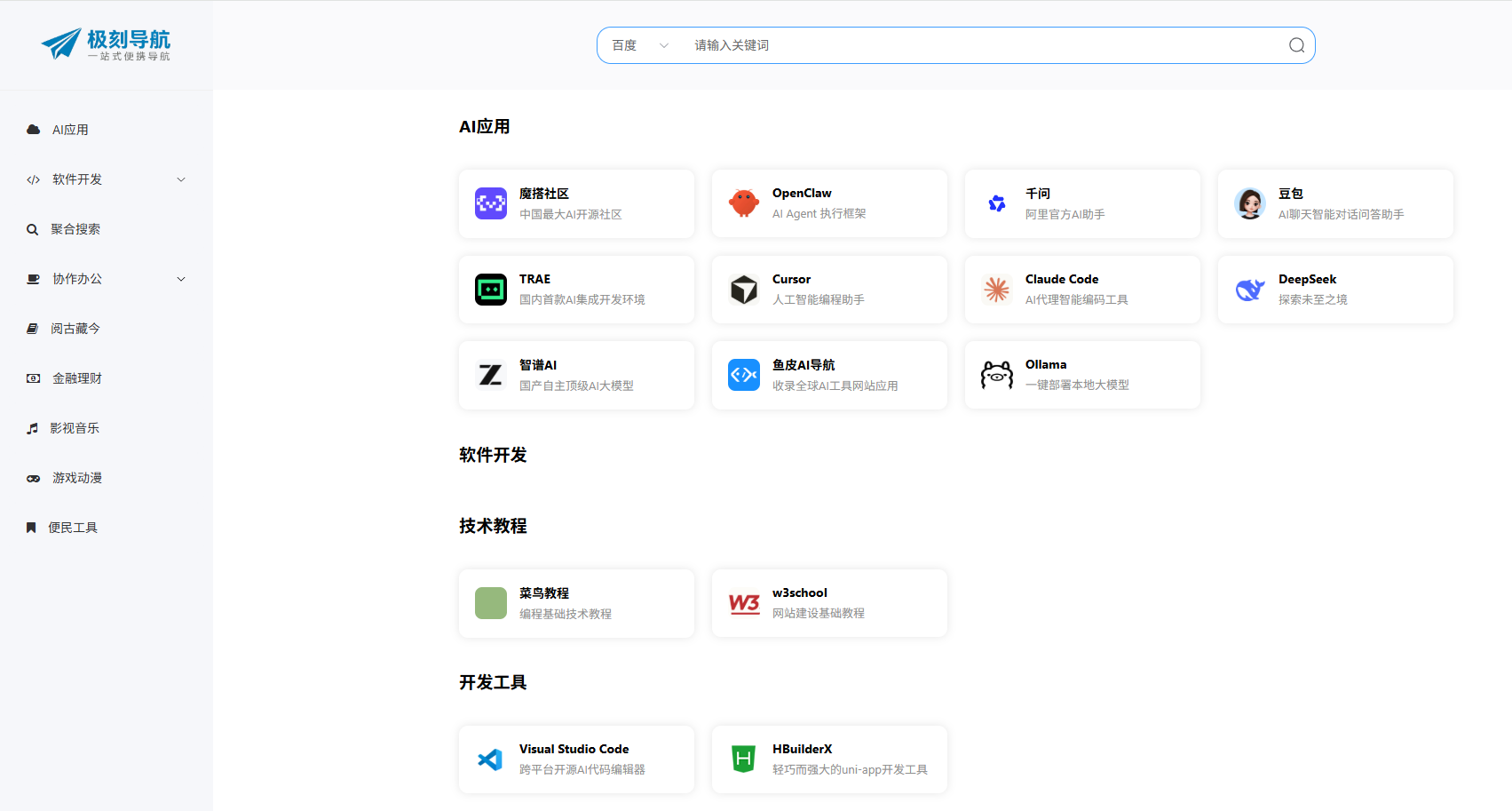Select 阅古藏今 in the sidebar

point(75,329)
